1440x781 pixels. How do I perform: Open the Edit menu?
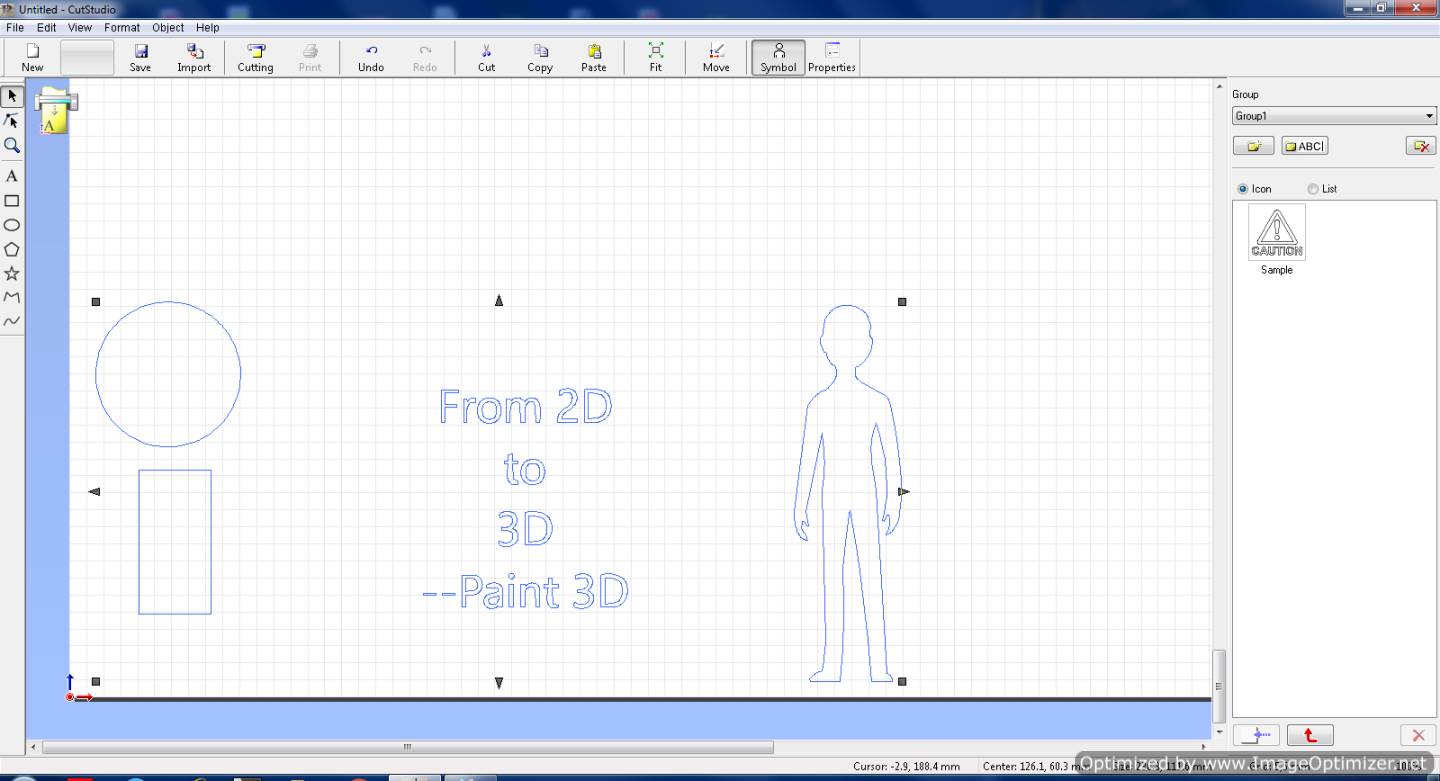click(47, 28)
